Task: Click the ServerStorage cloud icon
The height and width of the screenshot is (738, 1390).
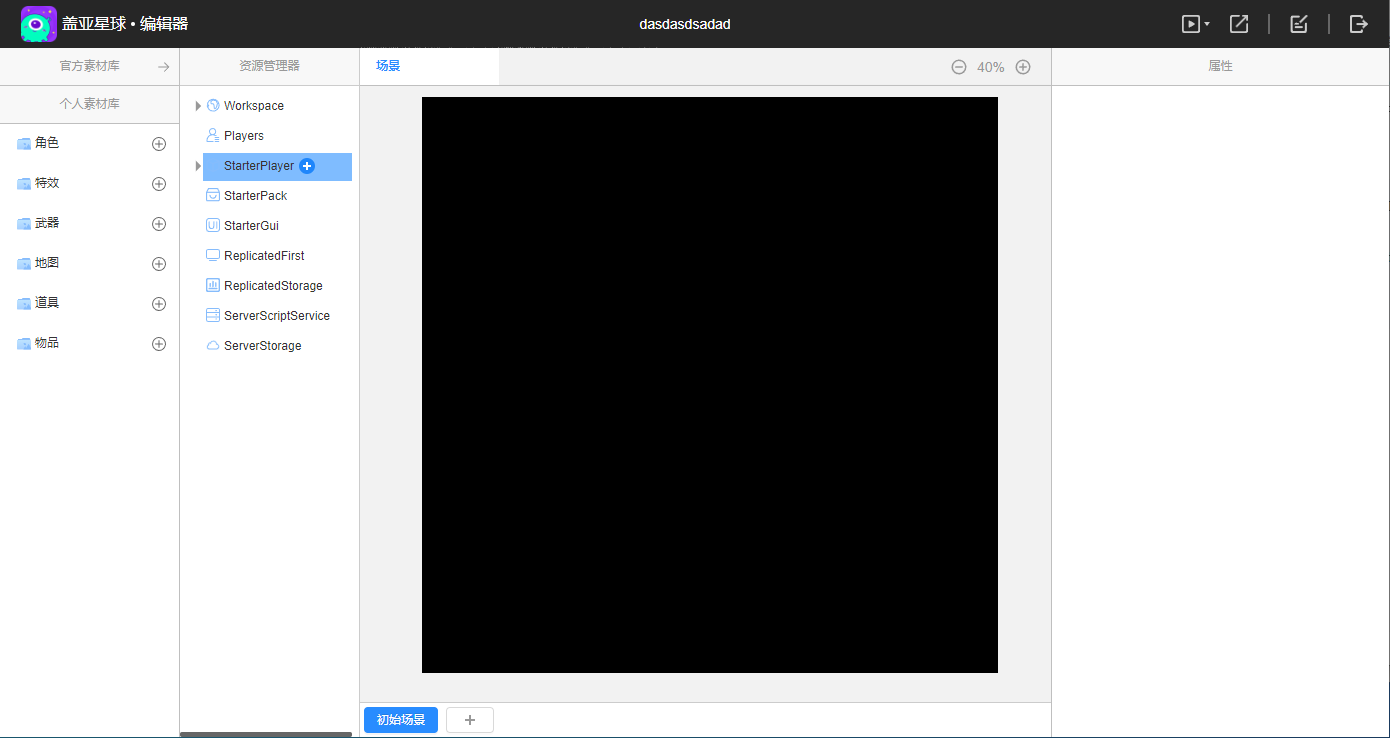Action: pos(212,345)
